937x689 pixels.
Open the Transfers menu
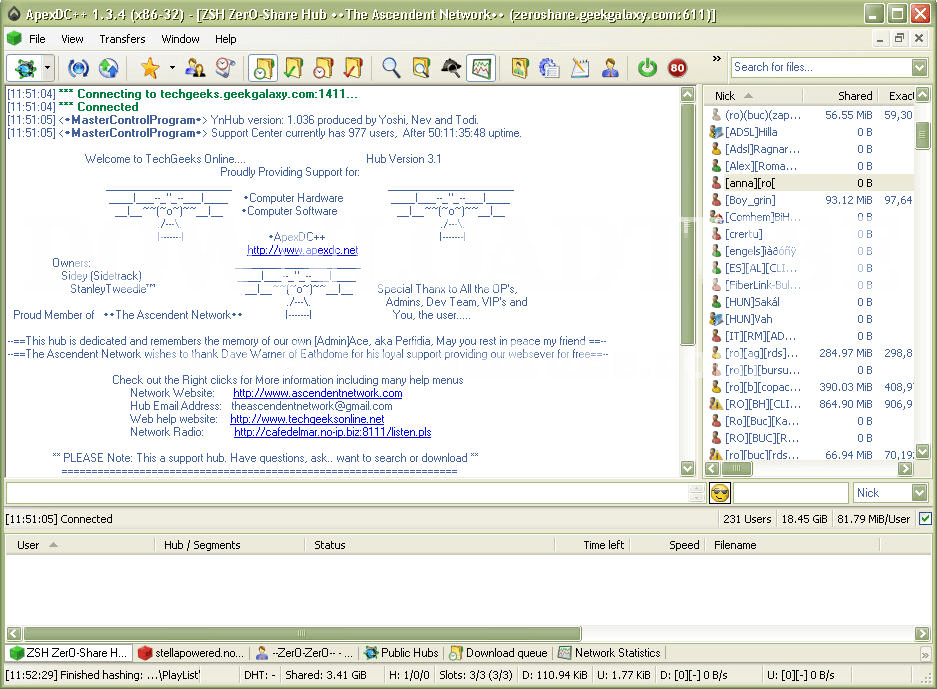coord(122,39)
